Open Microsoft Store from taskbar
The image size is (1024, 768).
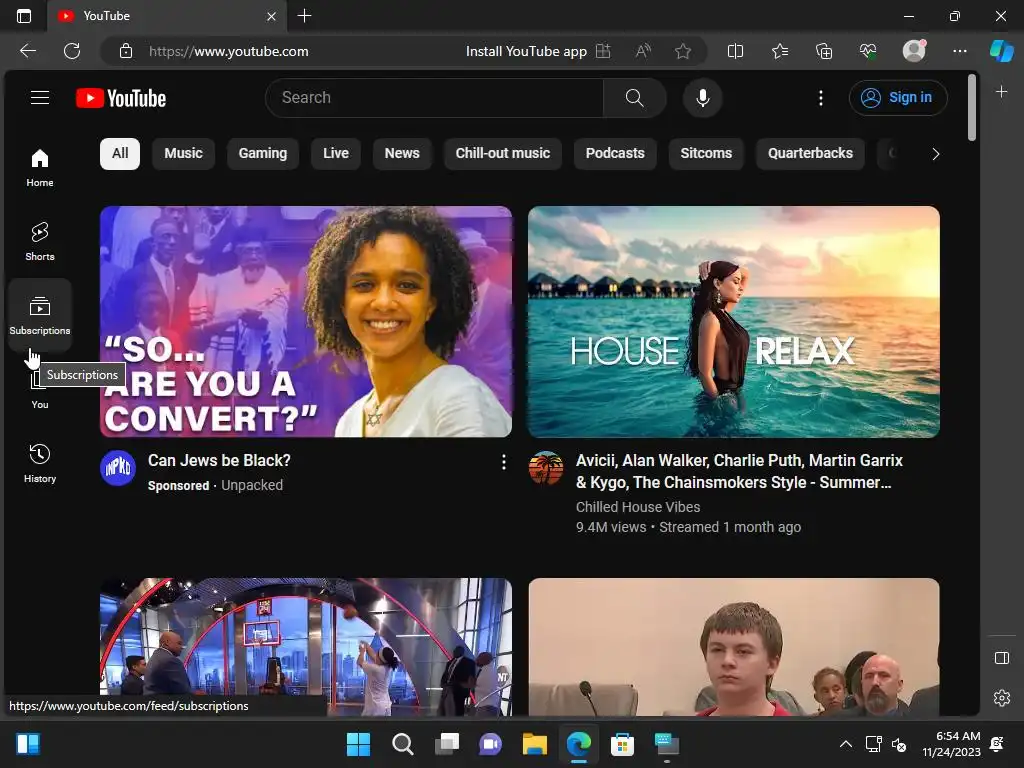click(x=622, y=744)
